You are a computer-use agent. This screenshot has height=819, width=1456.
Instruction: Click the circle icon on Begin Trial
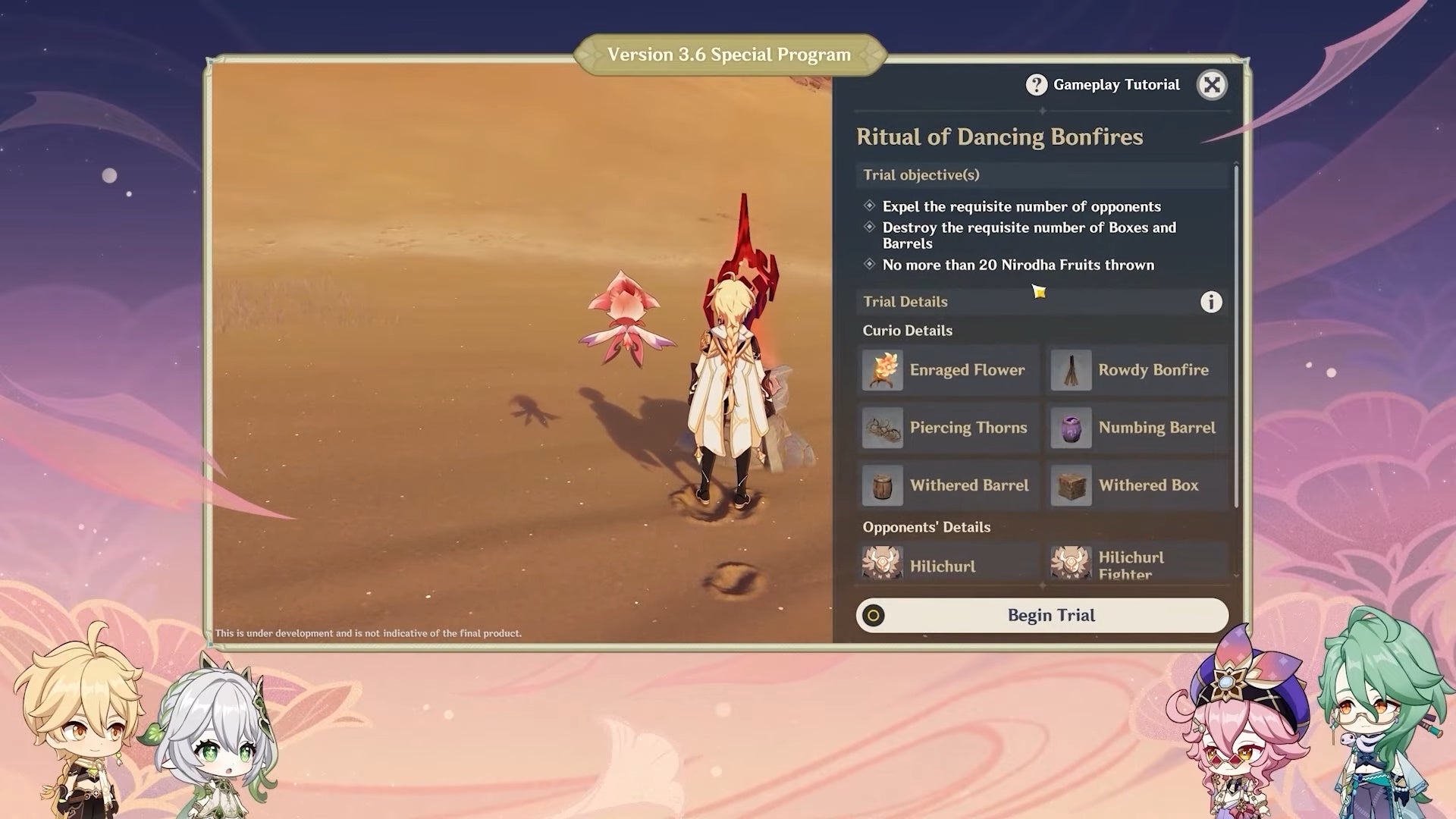click(874, 616)
